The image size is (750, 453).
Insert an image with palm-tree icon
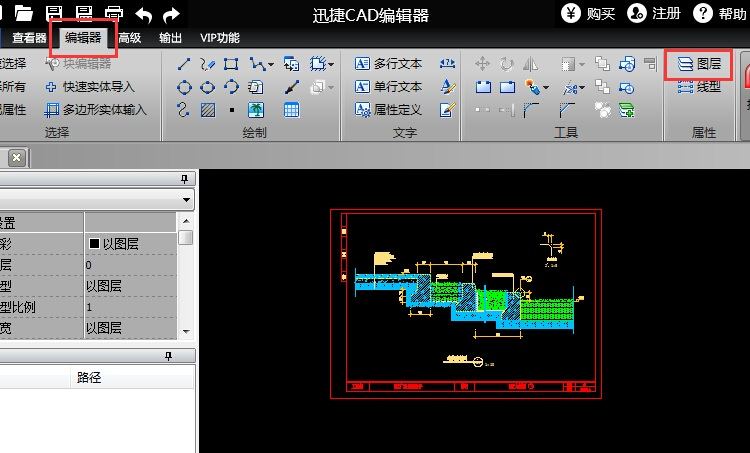(x=256, y=110)
